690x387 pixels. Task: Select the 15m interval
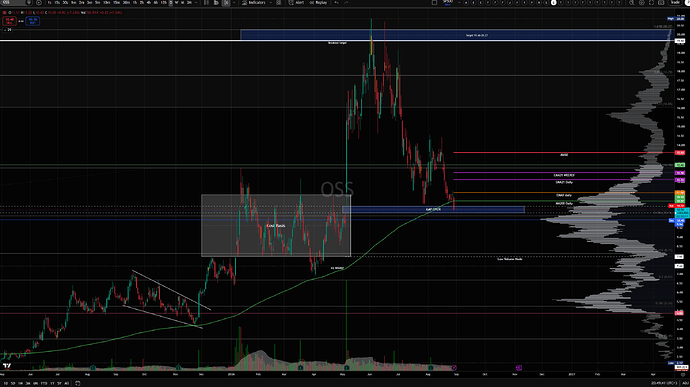point(116,3)
